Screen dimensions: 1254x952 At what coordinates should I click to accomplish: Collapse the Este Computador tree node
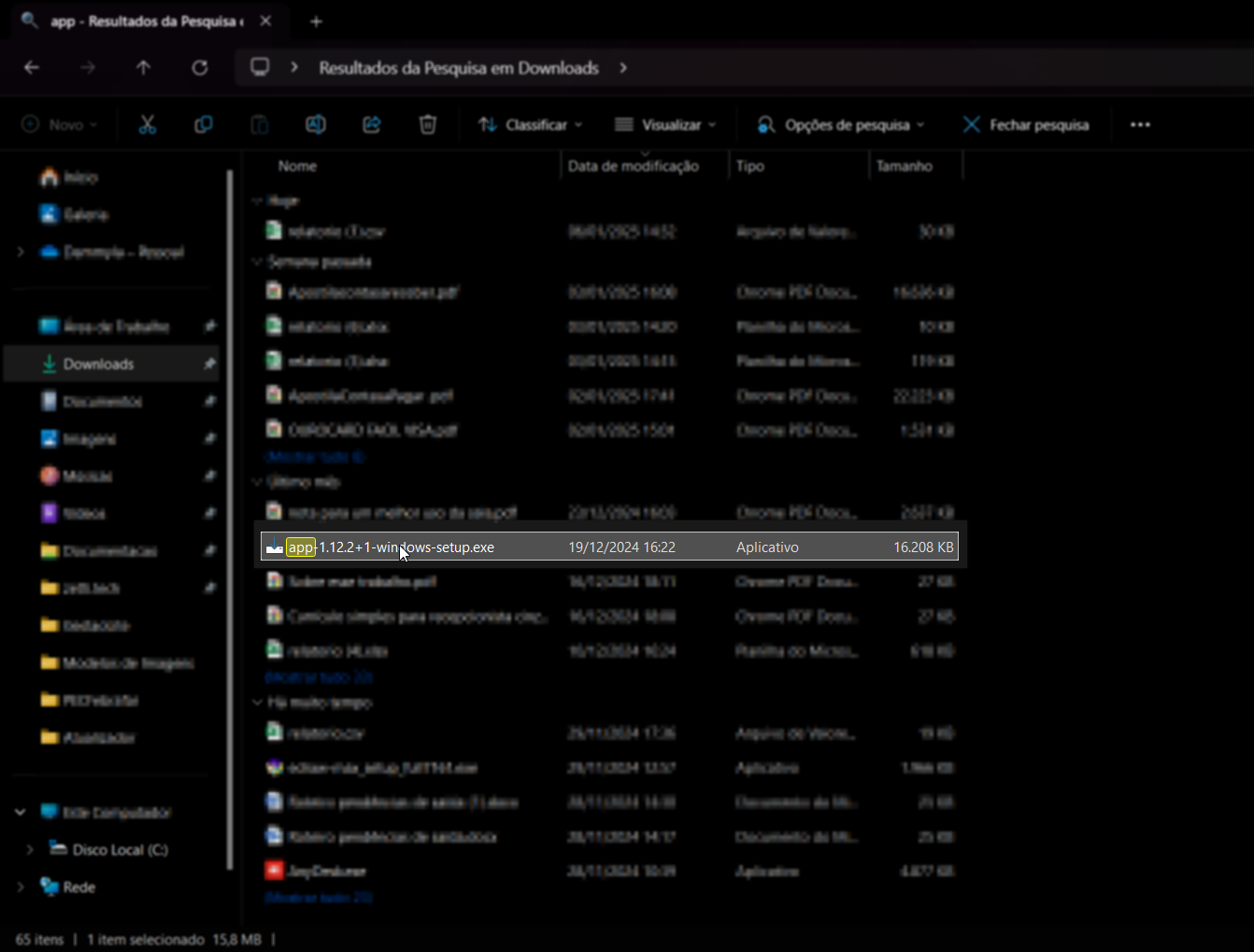(21, 812)
